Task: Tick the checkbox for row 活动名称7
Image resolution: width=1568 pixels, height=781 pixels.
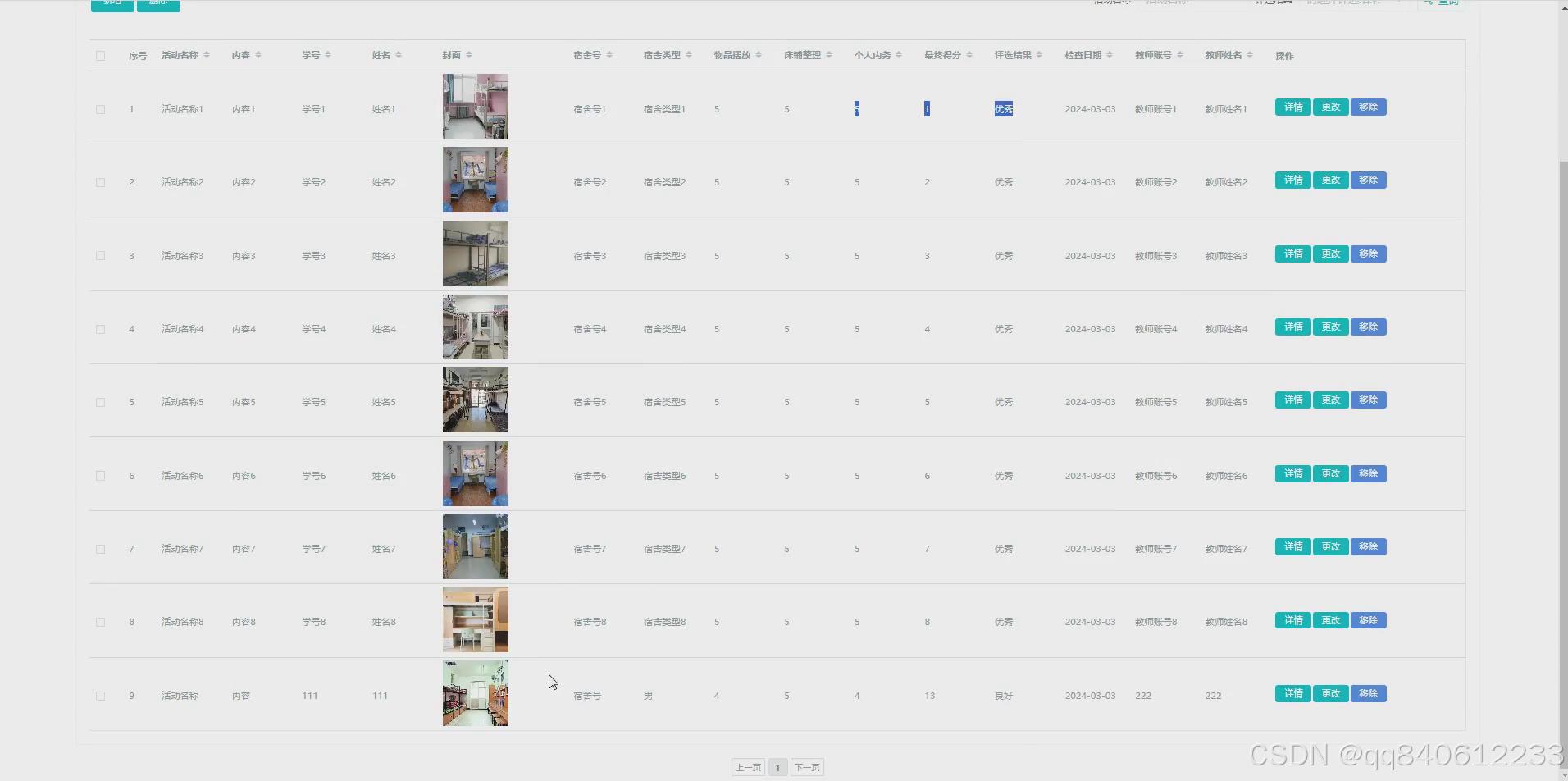Action: click(x=100, y=549)
